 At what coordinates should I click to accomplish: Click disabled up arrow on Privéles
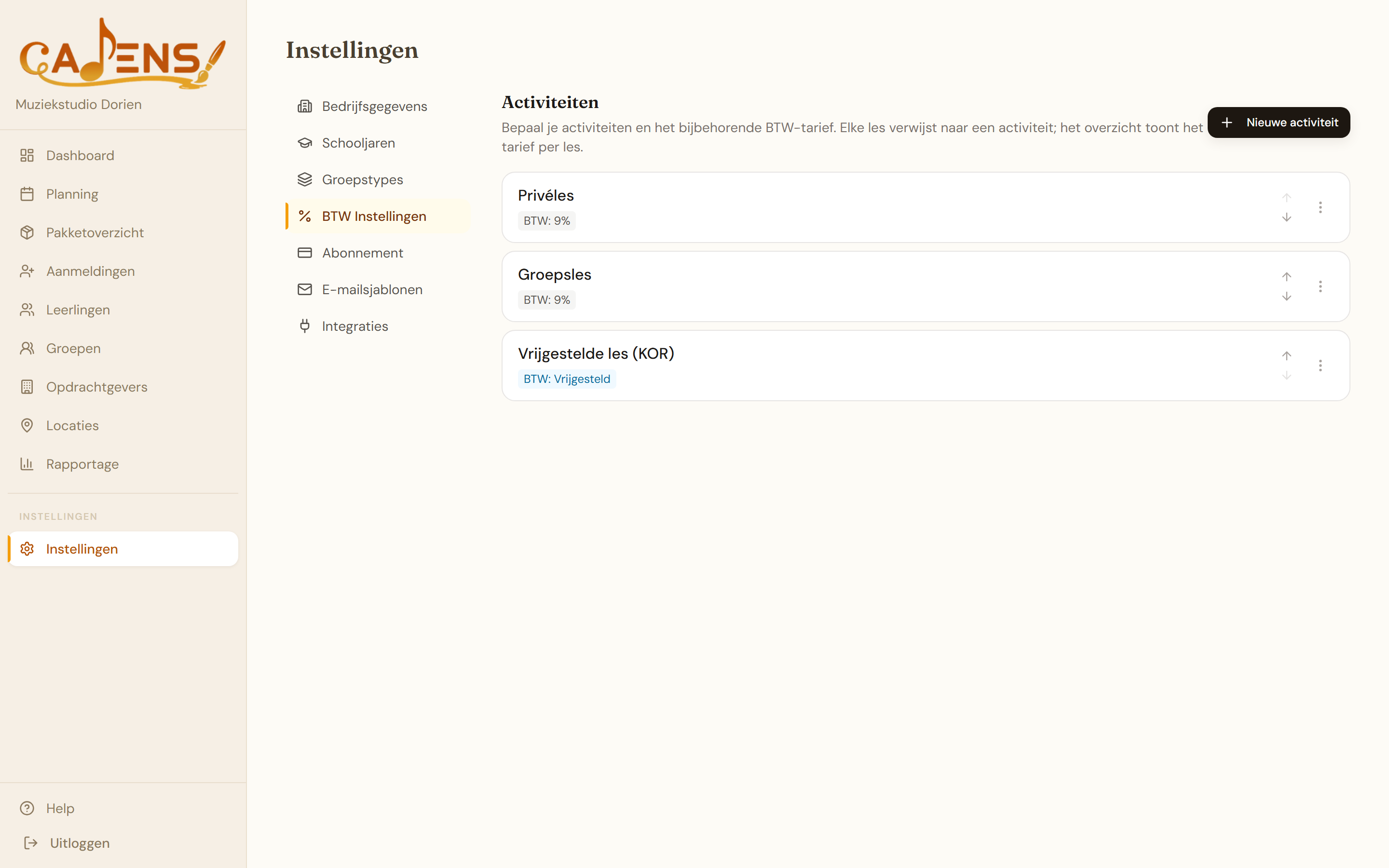tap(1287, 198)
